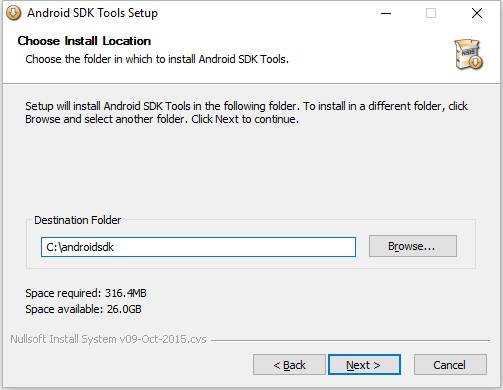Select the Space required 316.4MB text
Screen dimensions: 503x390
click(86, 293)
